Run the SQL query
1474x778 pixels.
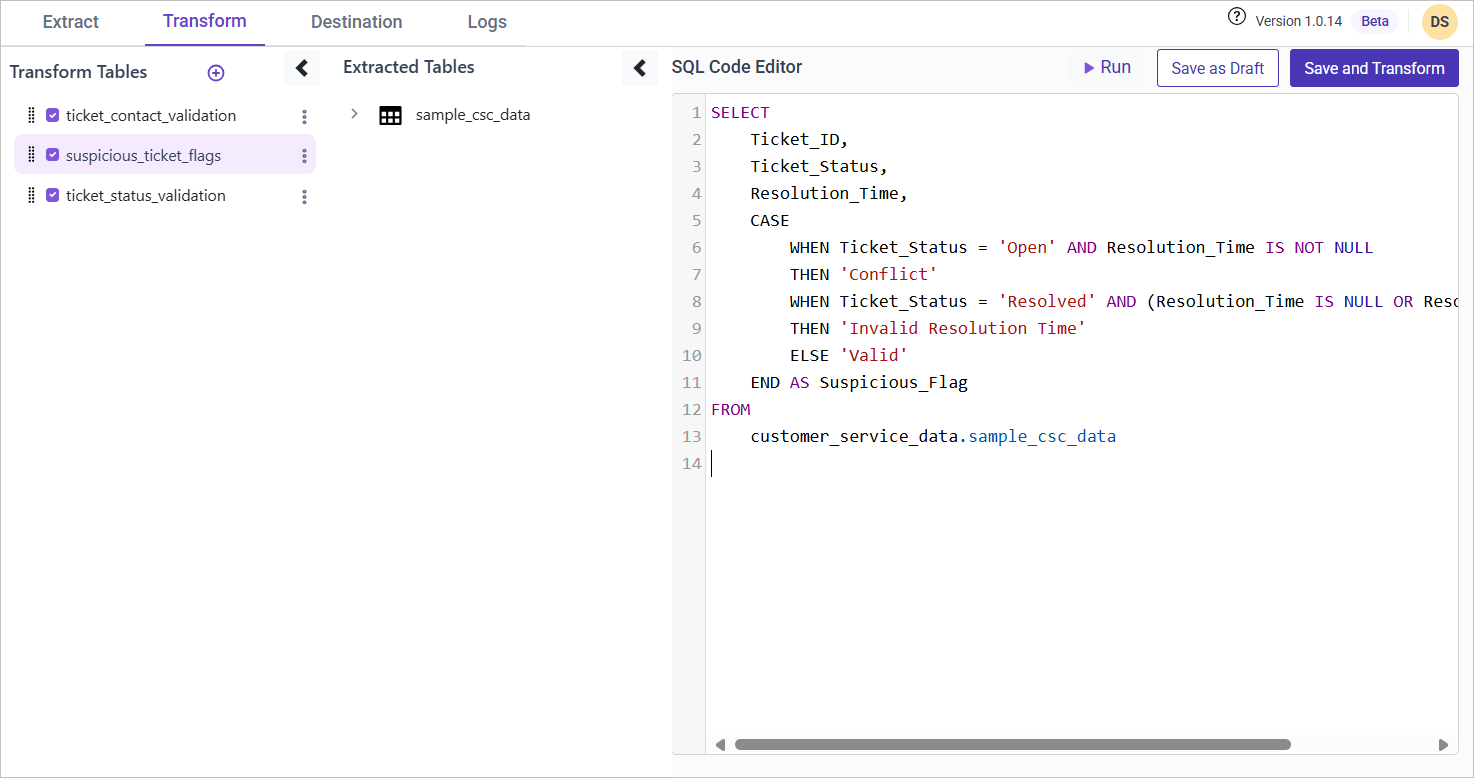point(1107,68)
